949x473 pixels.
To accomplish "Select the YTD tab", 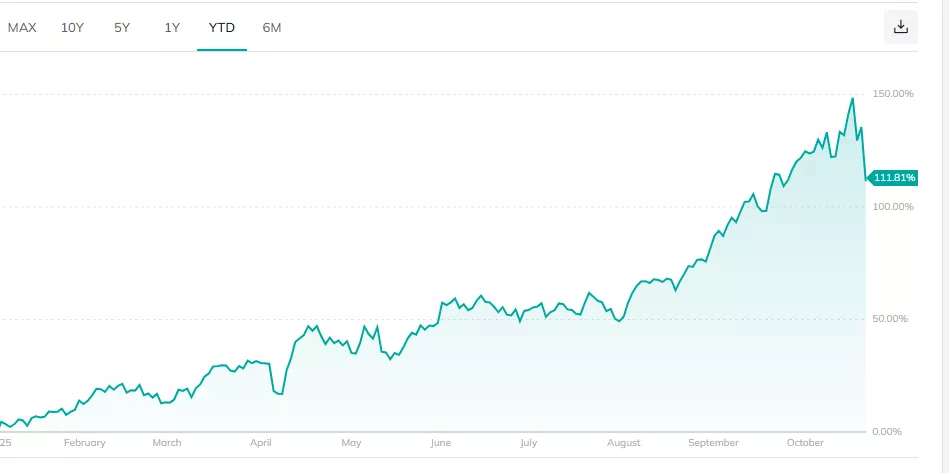I will (222, 28).
